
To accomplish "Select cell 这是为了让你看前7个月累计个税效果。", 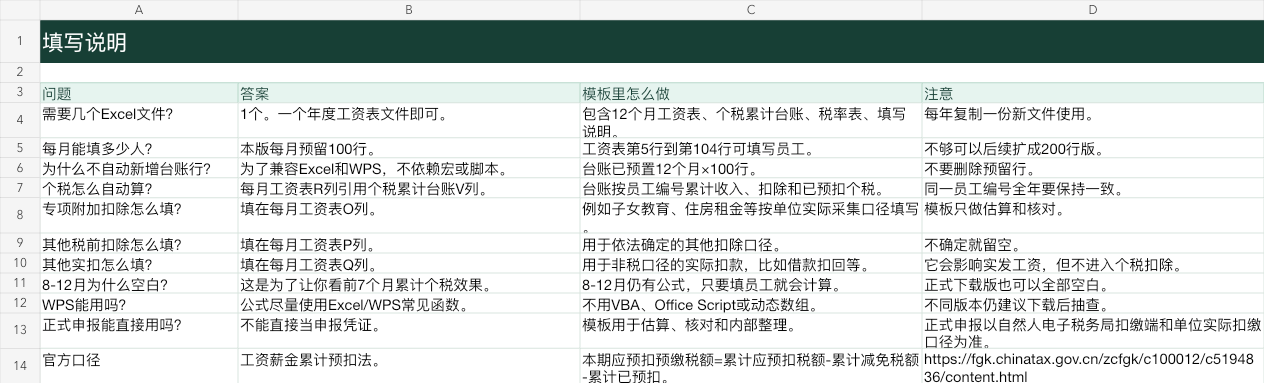I will point(409,284).
